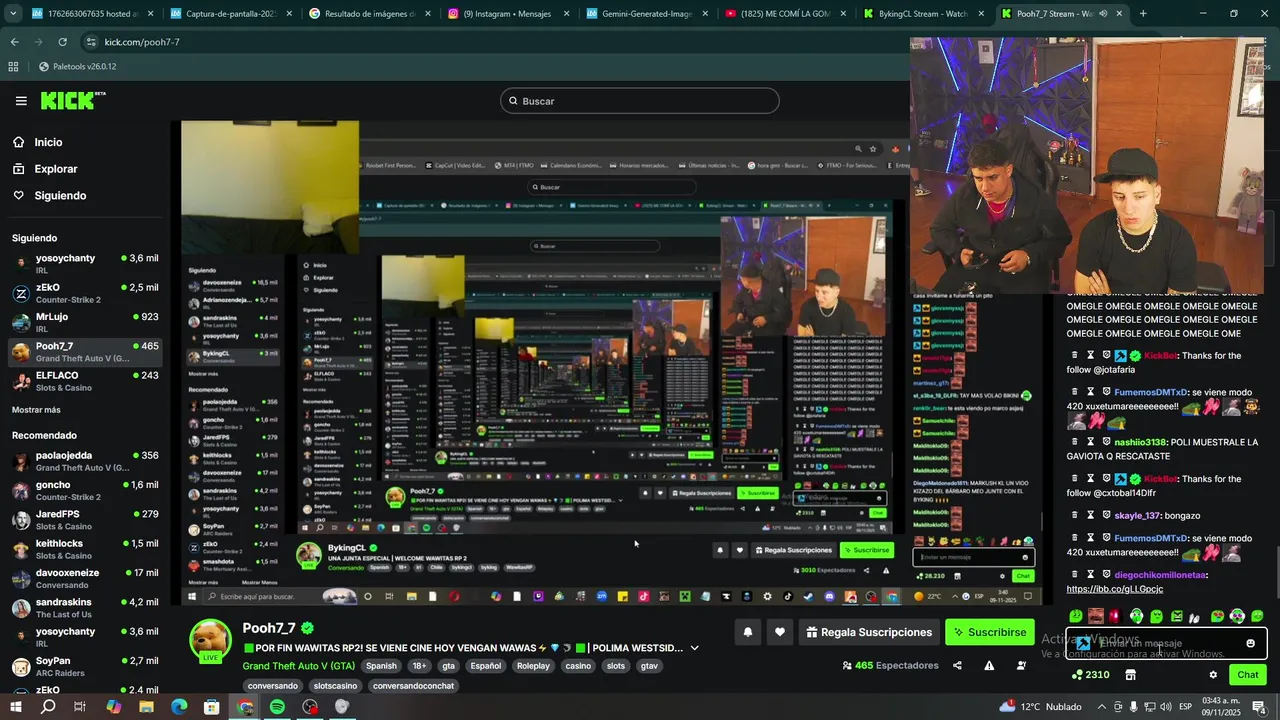1280x720 pixels.
Task: Focus the Buscar search field
Action: pyautogui.click(x=640, y=101)
